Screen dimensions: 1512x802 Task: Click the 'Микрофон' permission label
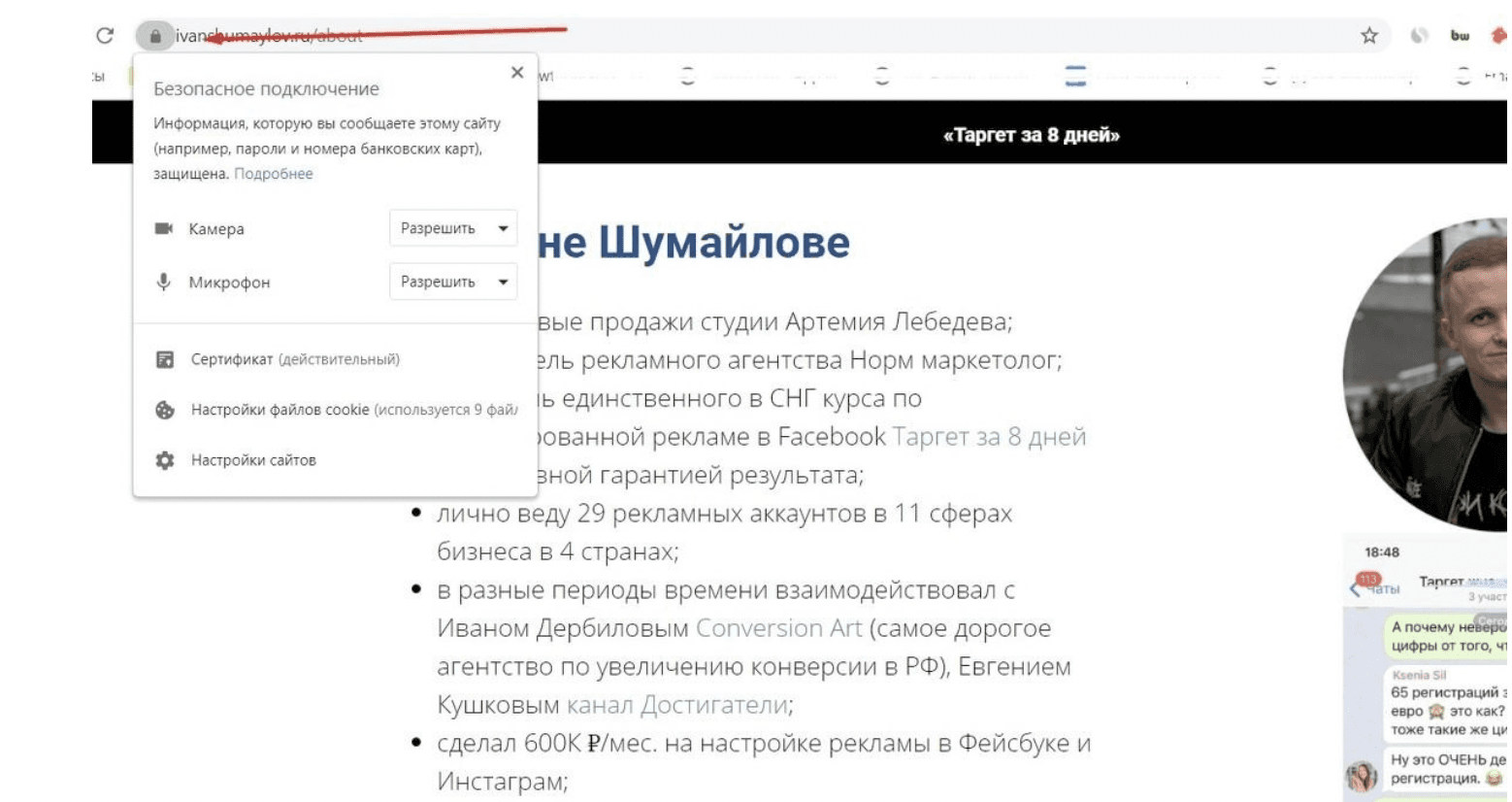[x=229, y=283]
